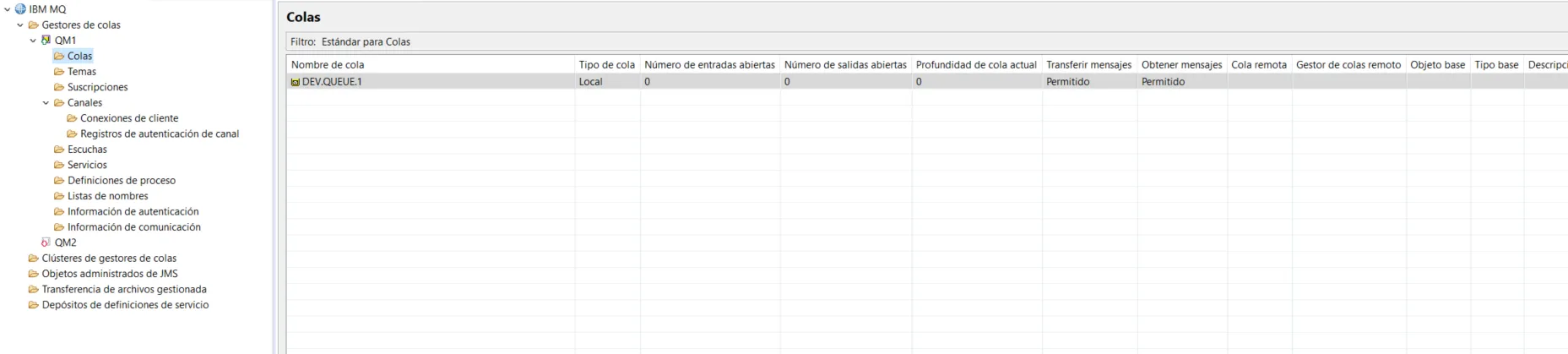
Task: Sort by Tipo de cola column header
Action: (x=607, y=65)
